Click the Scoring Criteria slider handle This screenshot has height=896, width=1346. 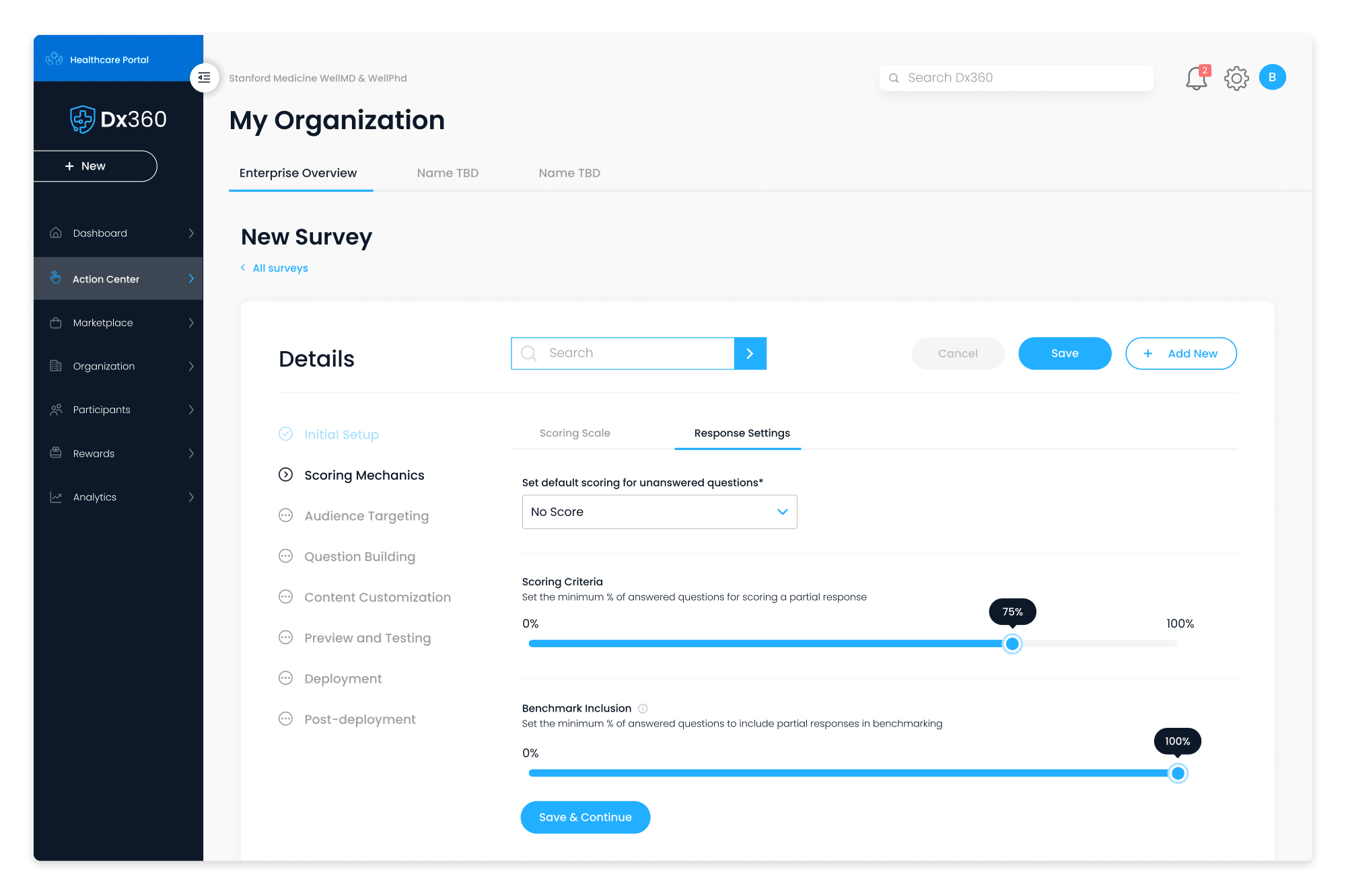(x=1012, y=644)
